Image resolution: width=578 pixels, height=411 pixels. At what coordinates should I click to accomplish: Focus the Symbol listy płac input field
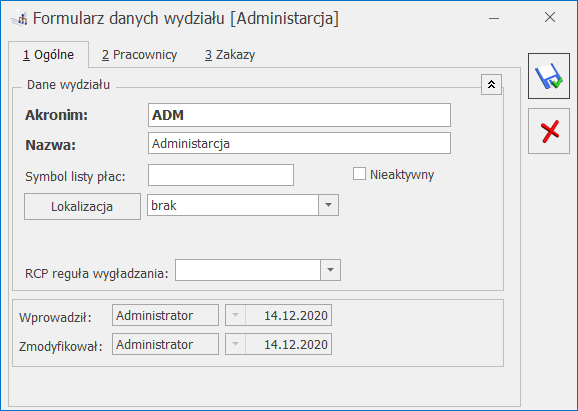coord(221,175)
